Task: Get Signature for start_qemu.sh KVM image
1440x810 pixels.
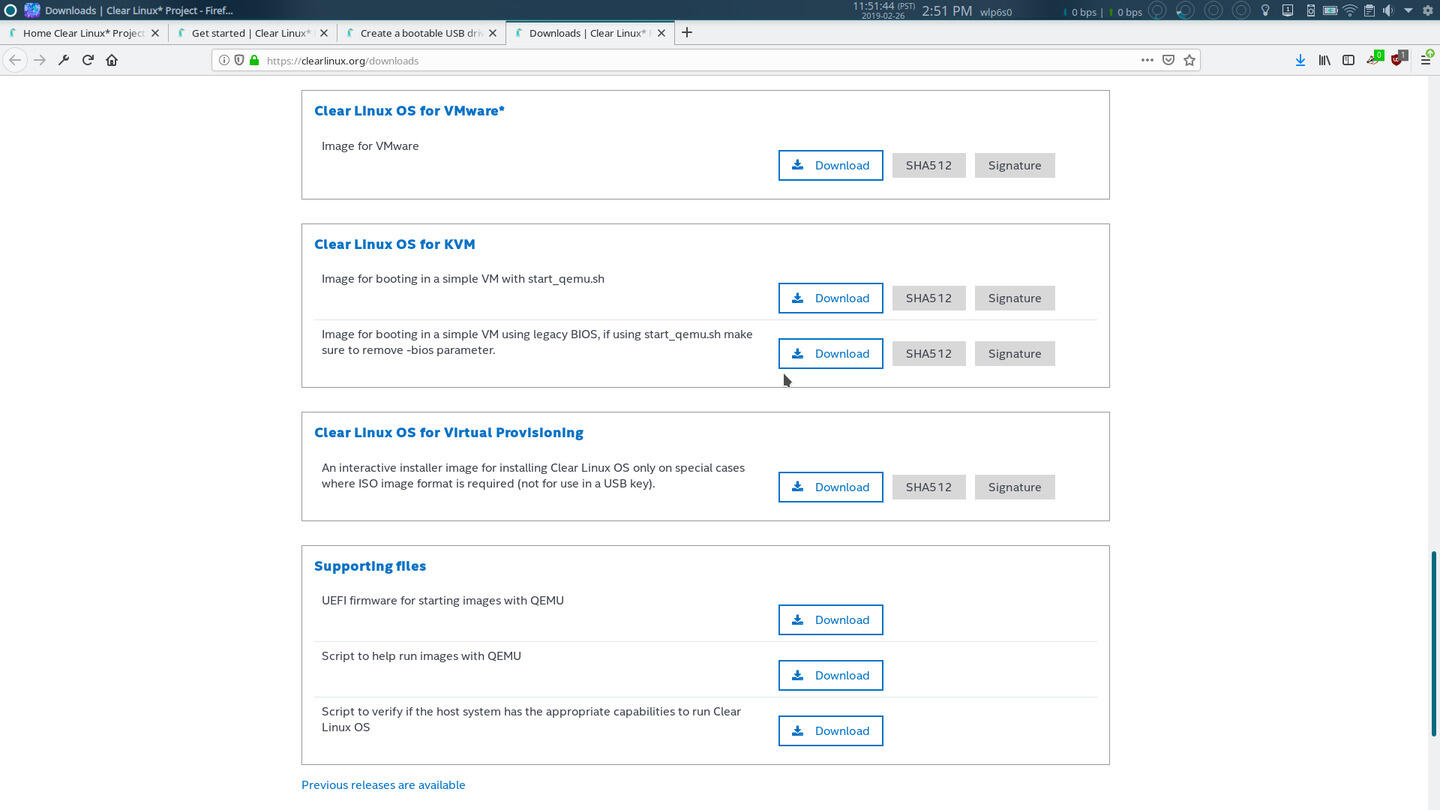Action: tap(1014, 298)
